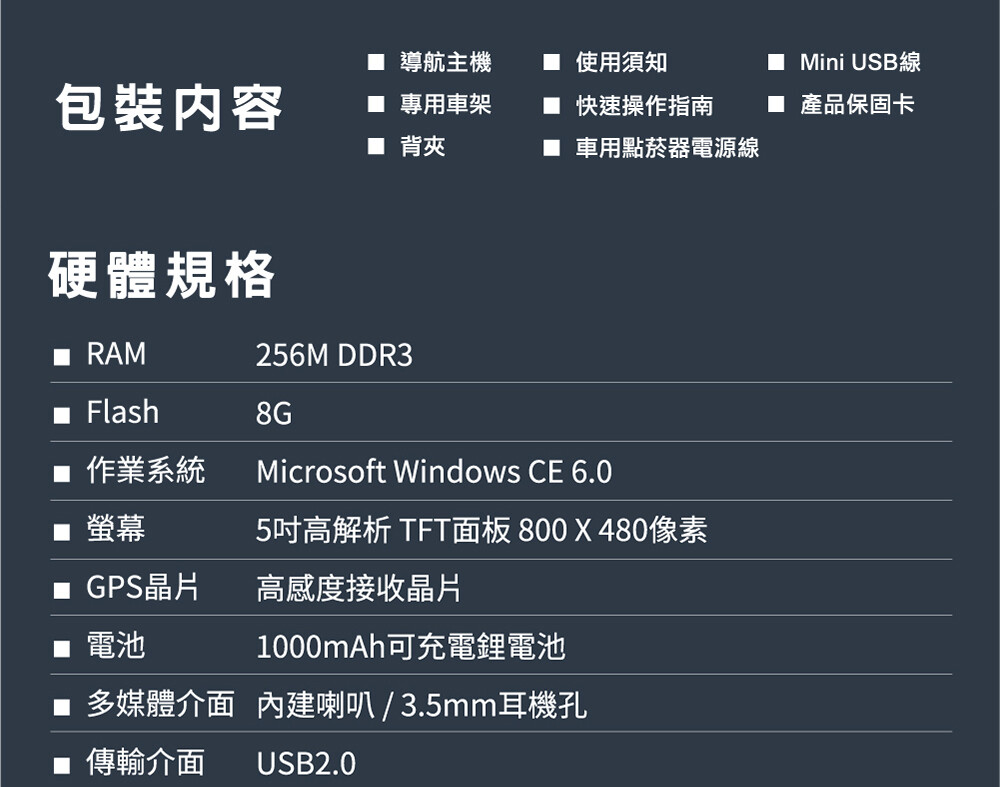Click the square bullet beside 車用點菸器電源線
Image resolution: width=1000 pixels, height=787 pixels.
pyautogui.click(x=552, y=148)
